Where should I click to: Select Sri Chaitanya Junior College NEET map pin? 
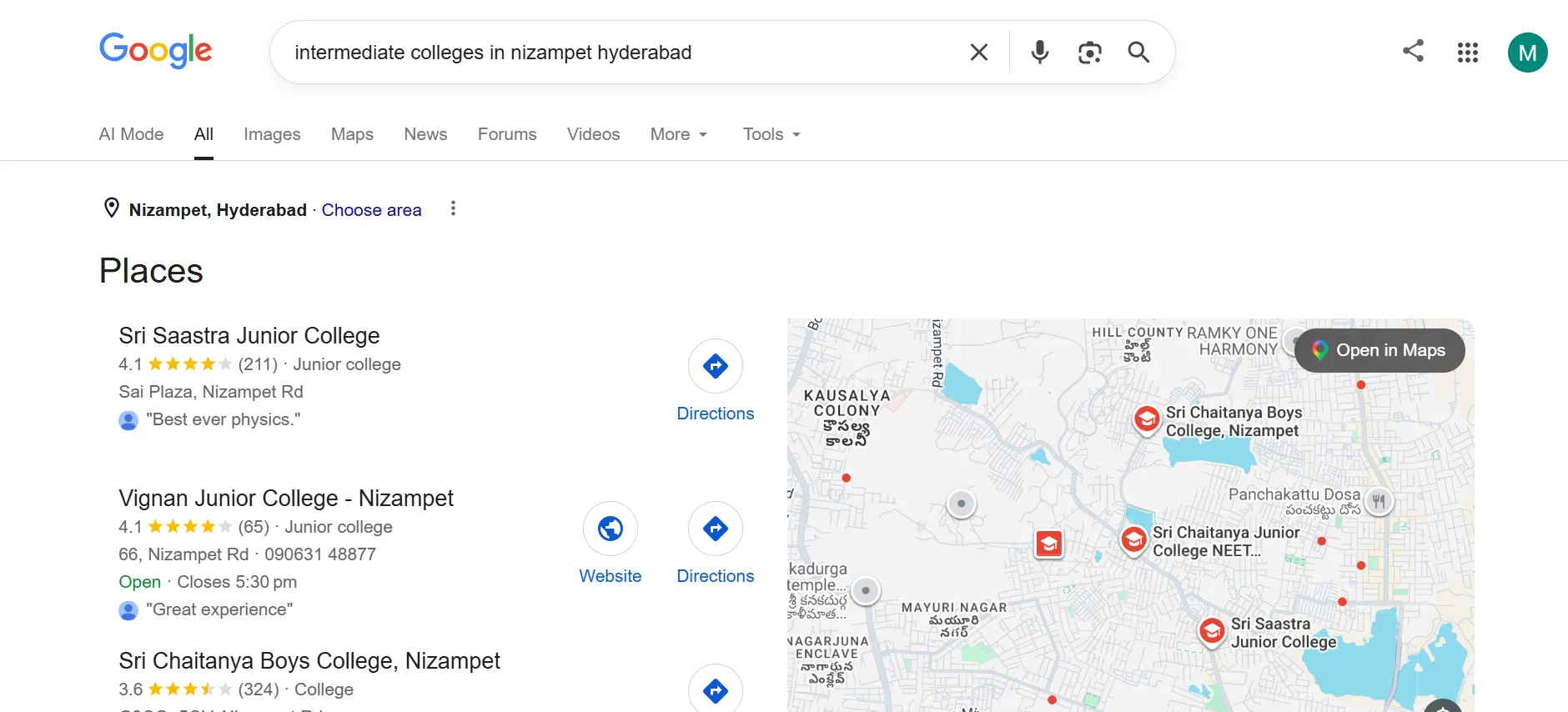tap(1133, 540)
